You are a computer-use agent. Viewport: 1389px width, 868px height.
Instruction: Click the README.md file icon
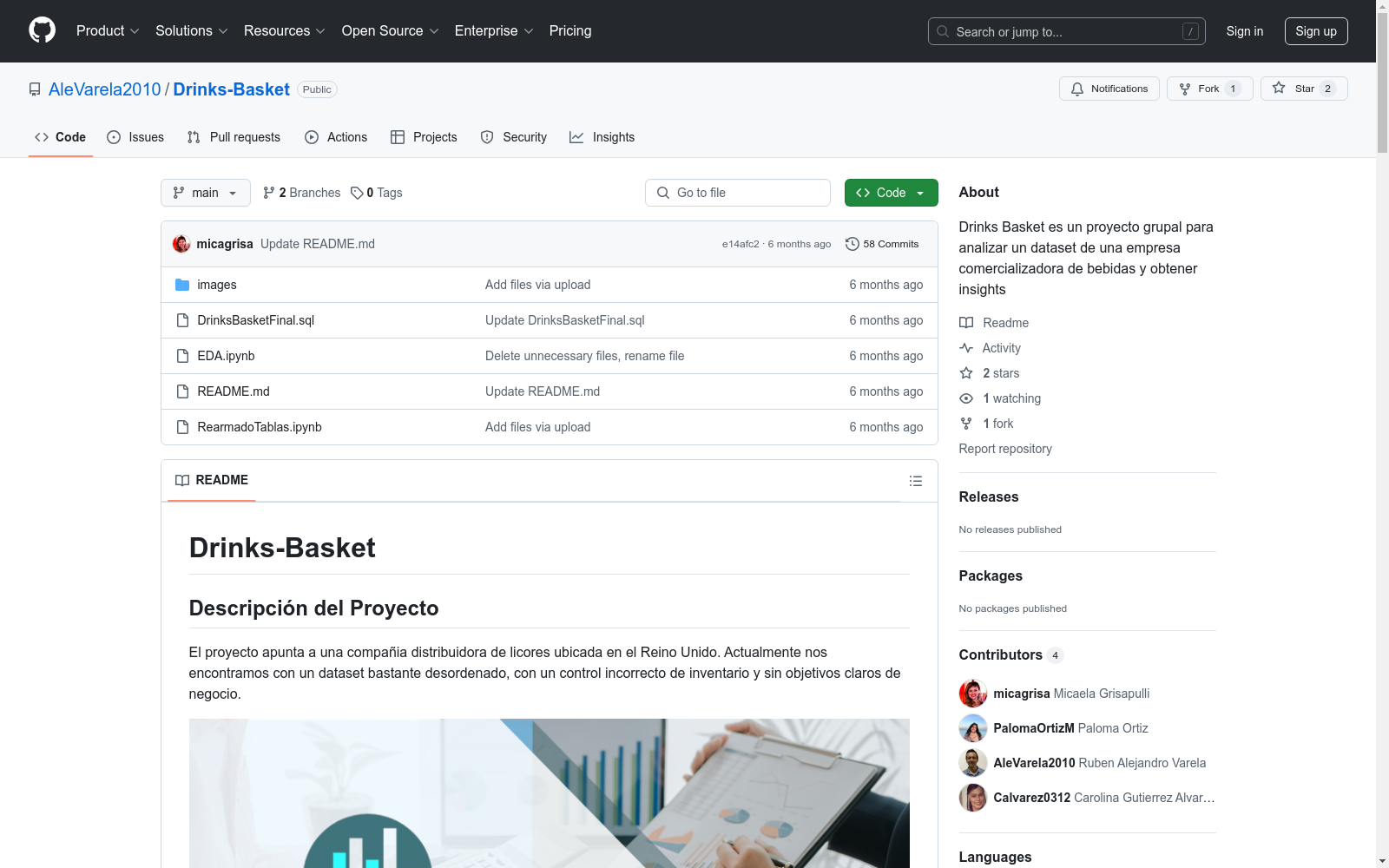[x=182, y=391]
